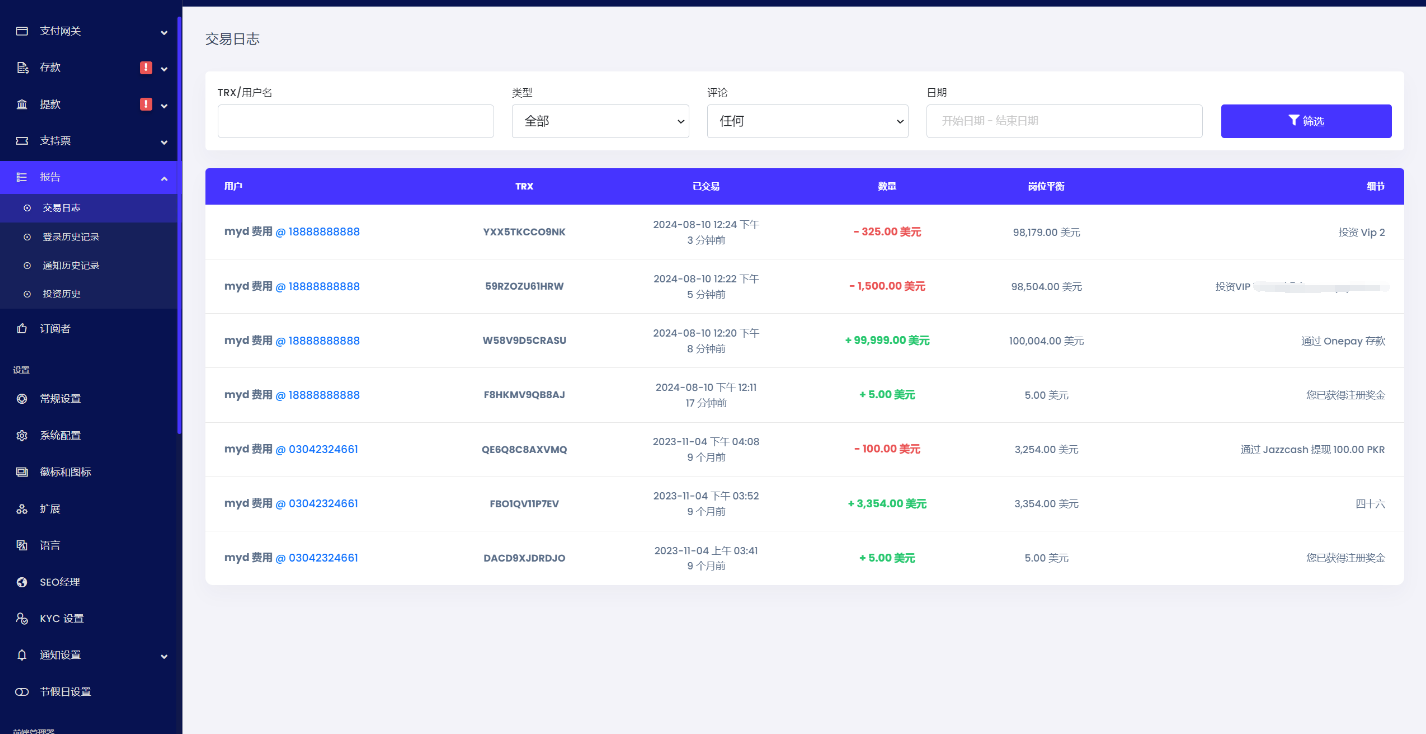This screenshot has height=734, width=1426.
Task: Click the notification settings bell icon
Action: 22,655
